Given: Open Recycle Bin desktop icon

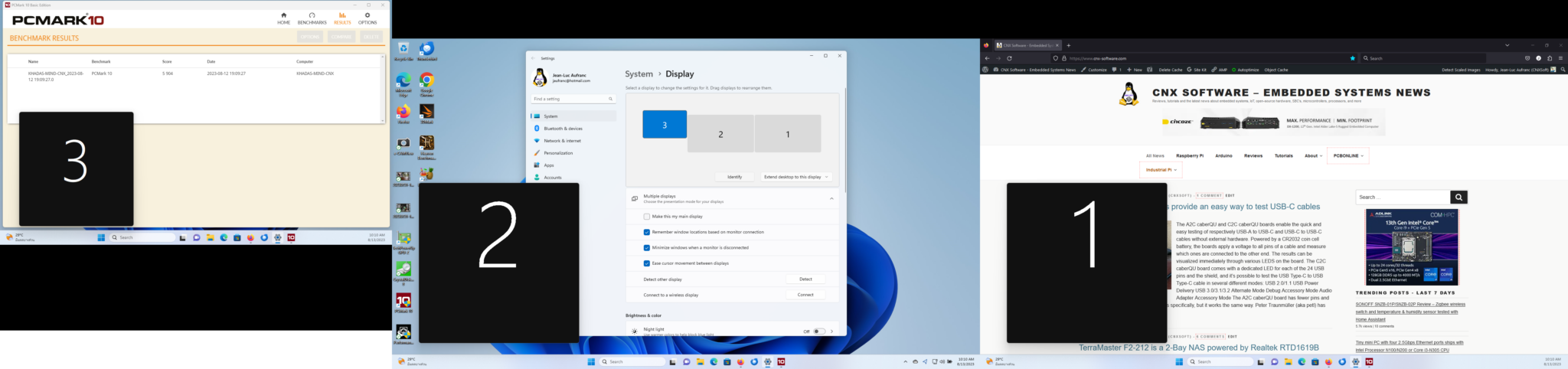Looking at the screenshot, I should tap(403, 51).
